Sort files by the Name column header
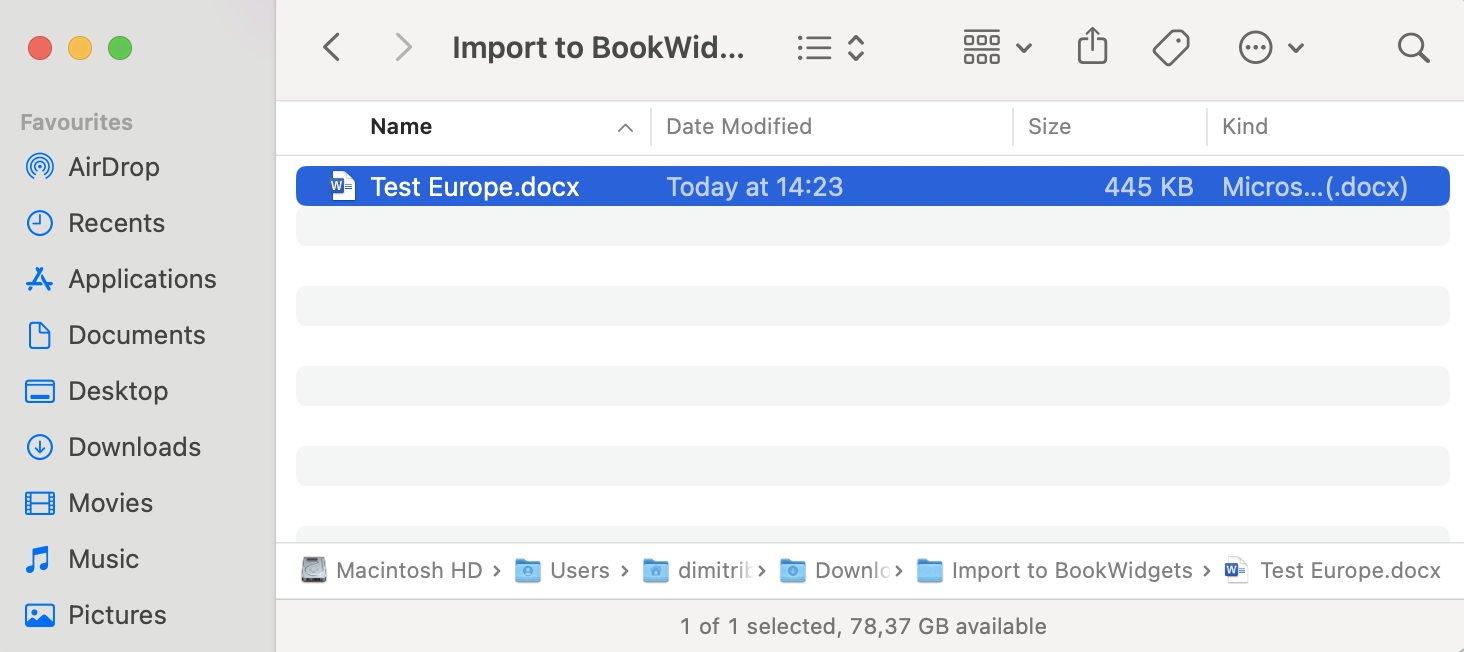 click(401, 126)
